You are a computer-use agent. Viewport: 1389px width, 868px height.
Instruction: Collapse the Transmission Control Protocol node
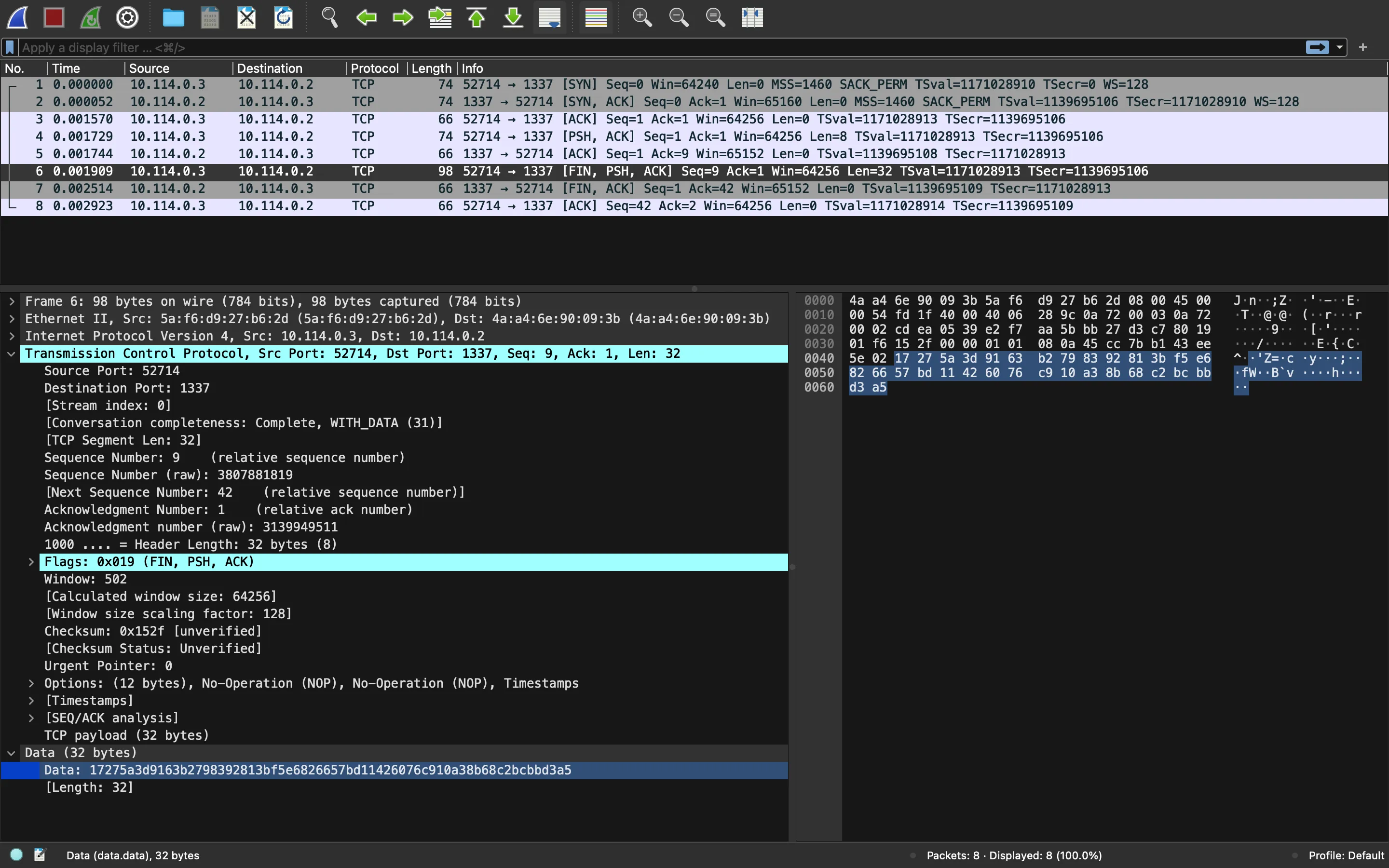coord(12,353)
